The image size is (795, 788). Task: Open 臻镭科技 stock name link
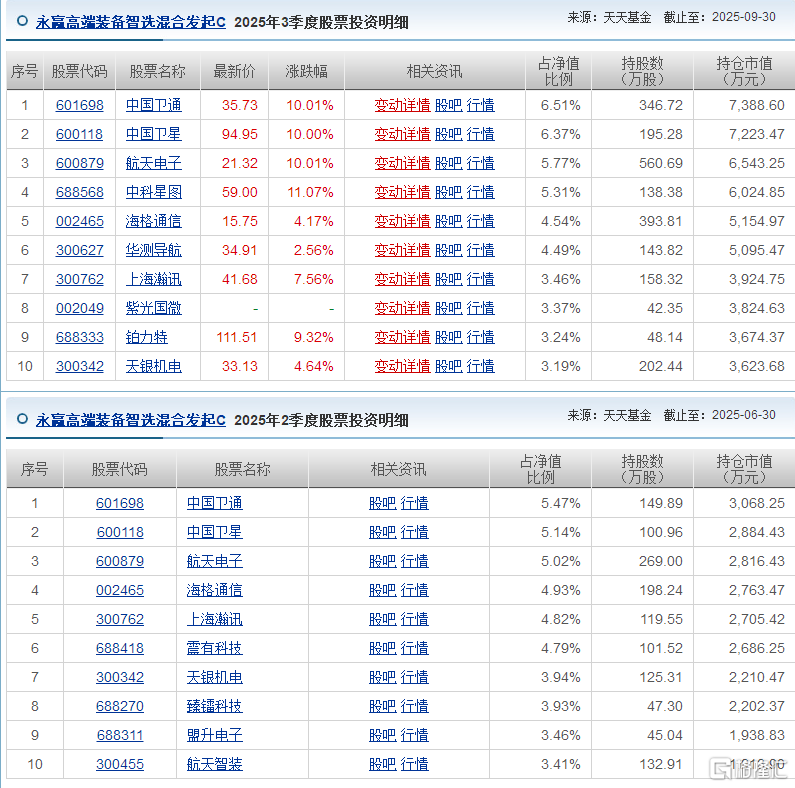(x=214, y=706)
